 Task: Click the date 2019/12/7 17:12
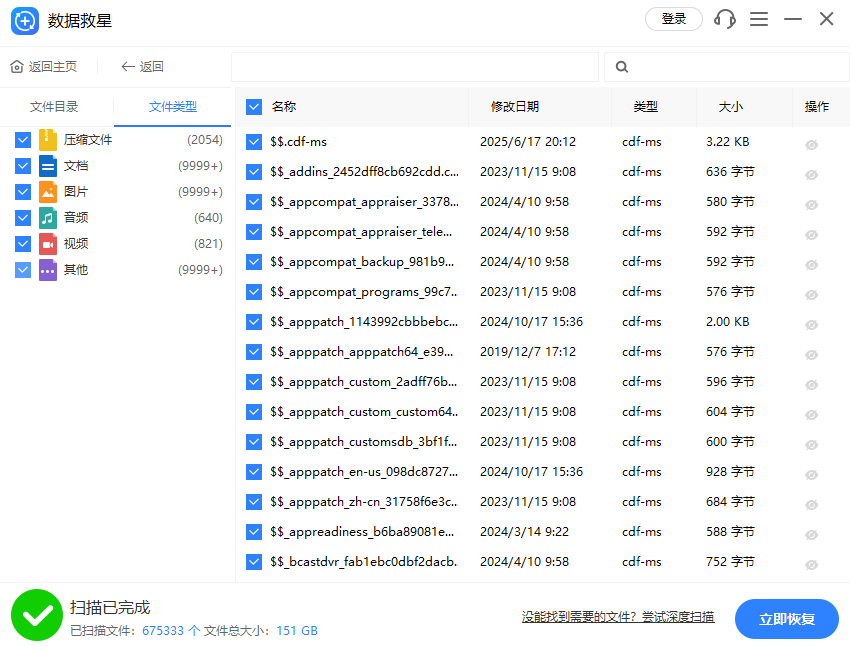point(528,352)
